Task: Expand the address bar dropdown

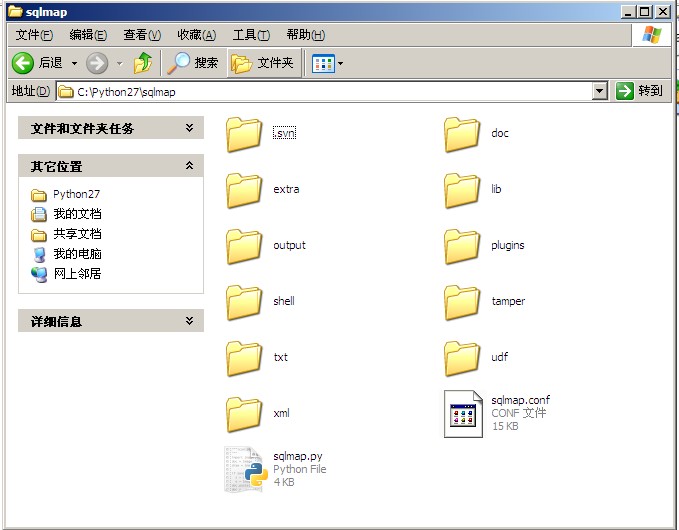Action: [599, 91]
